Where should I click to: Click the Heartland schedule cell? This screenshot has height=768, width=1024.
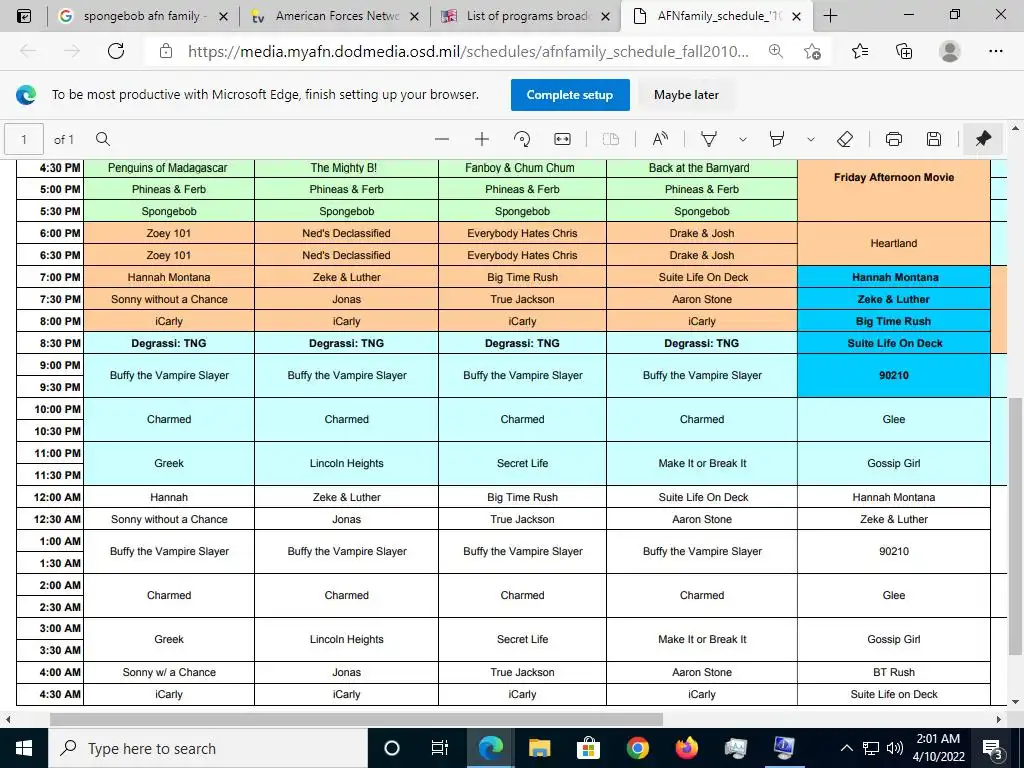[894, 244]
